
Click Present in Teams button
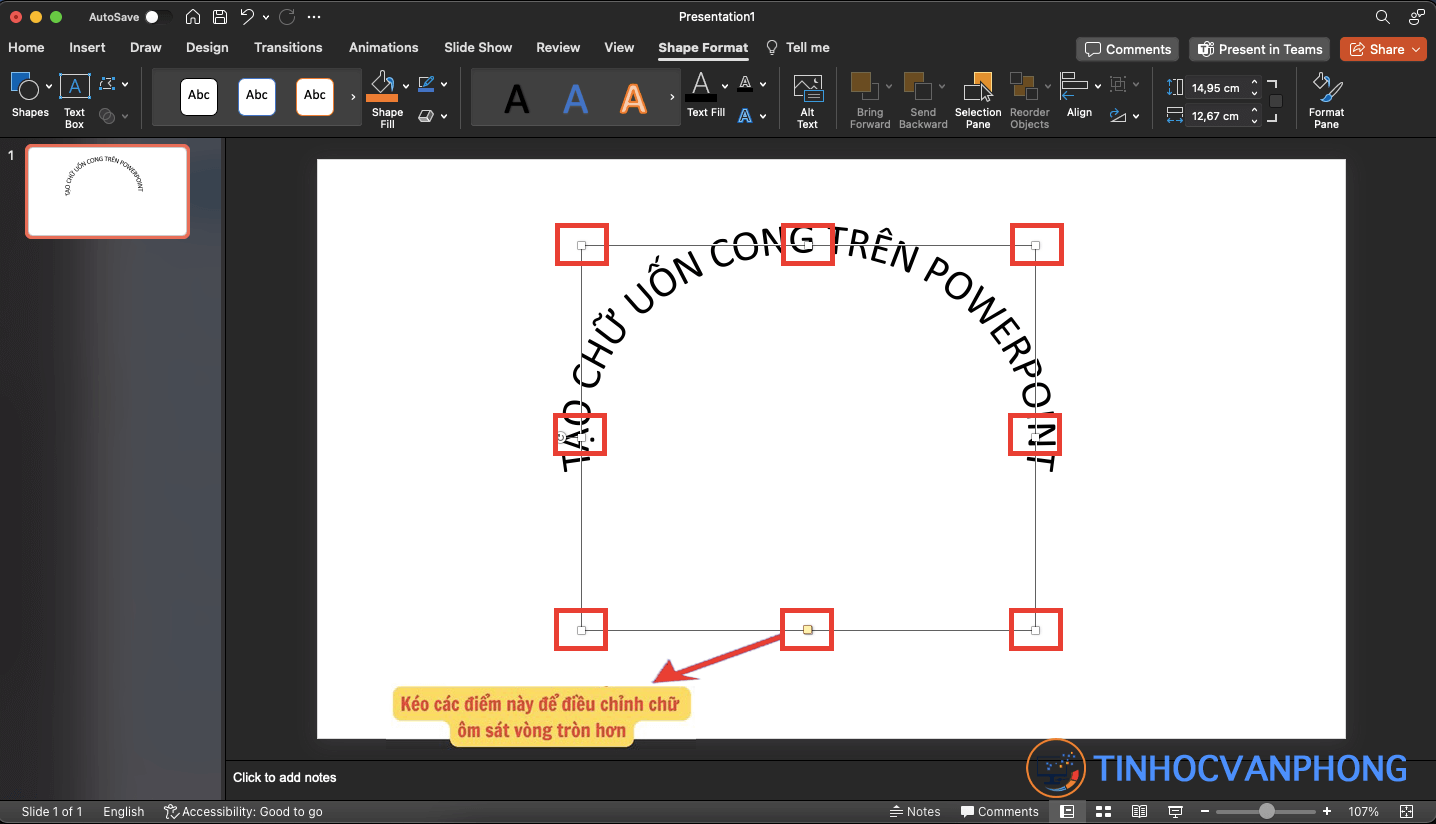tap(1259, 49)
